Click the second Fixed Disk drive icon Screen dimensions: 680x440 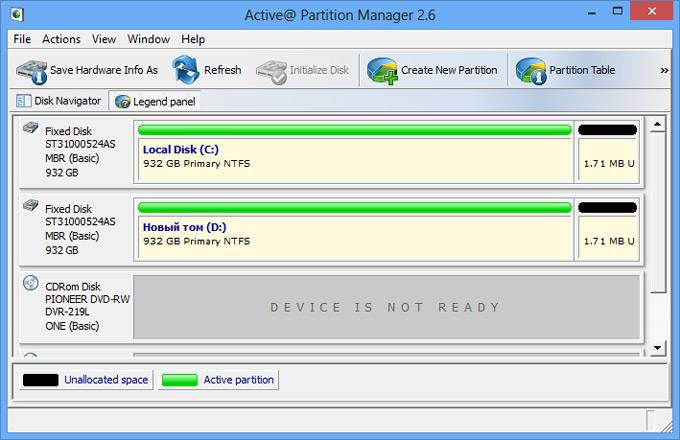tap(30, 205)
